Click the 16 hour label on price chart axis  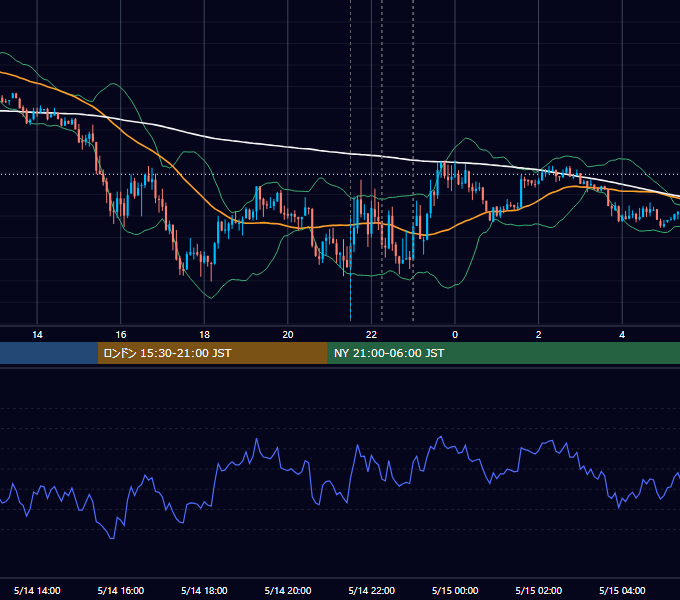click(121, 335)
